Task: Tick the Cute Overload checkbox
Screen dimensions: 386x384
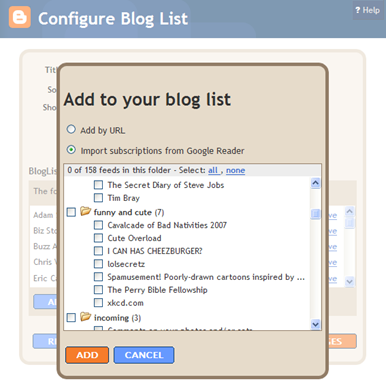Action: tap(98, 238)
